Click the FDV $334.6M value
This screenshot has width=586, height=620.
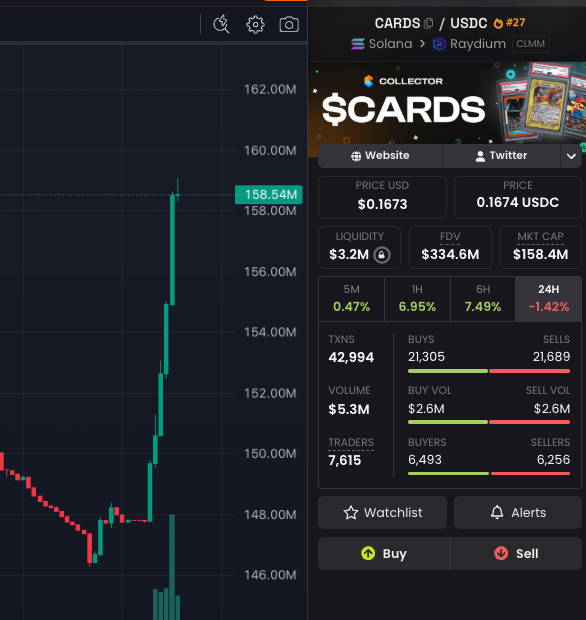click(450, 254)
